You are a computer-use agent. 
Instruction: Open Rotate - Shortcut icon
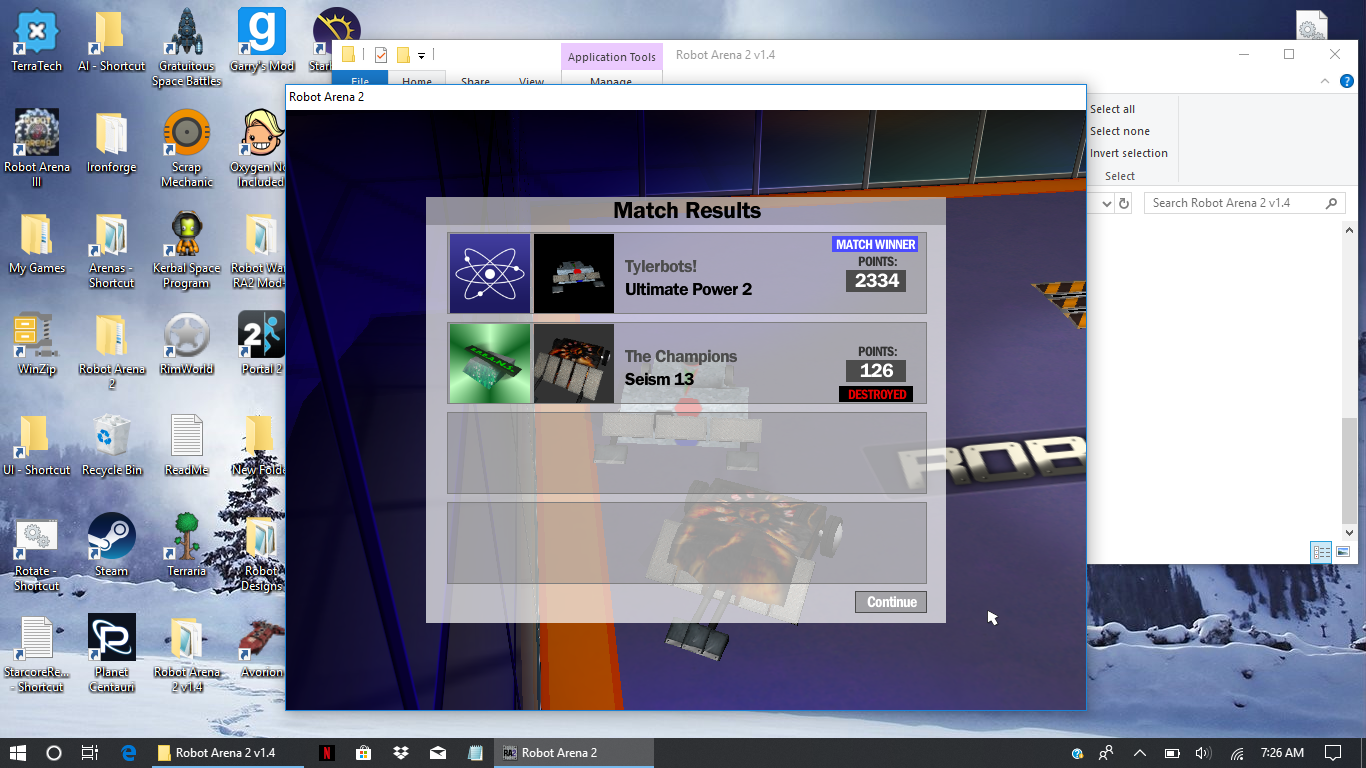click(x=36, y=552)
